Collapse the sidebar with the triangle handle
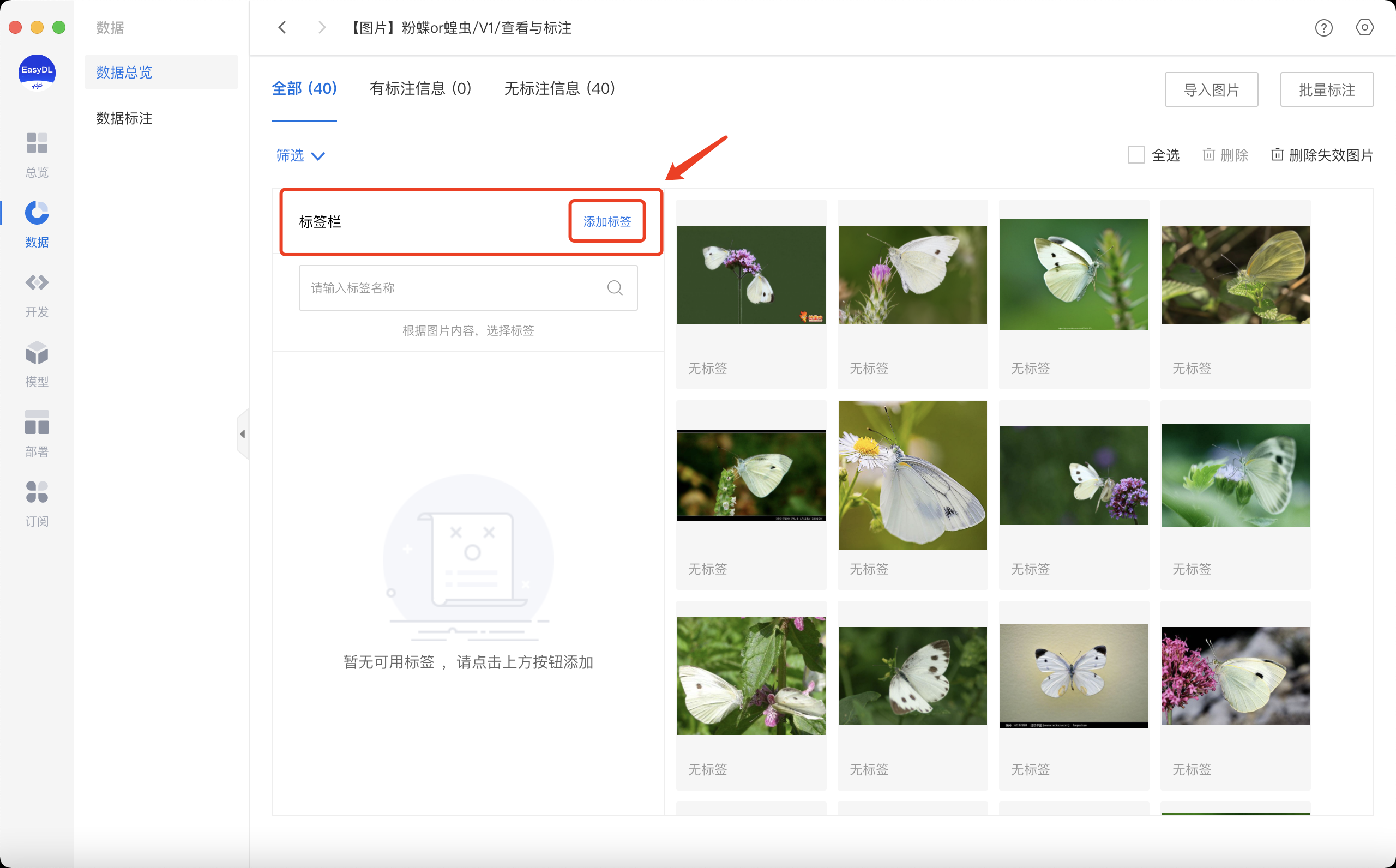Screen dimensions: 1396x868 click(x=243, y=433)
